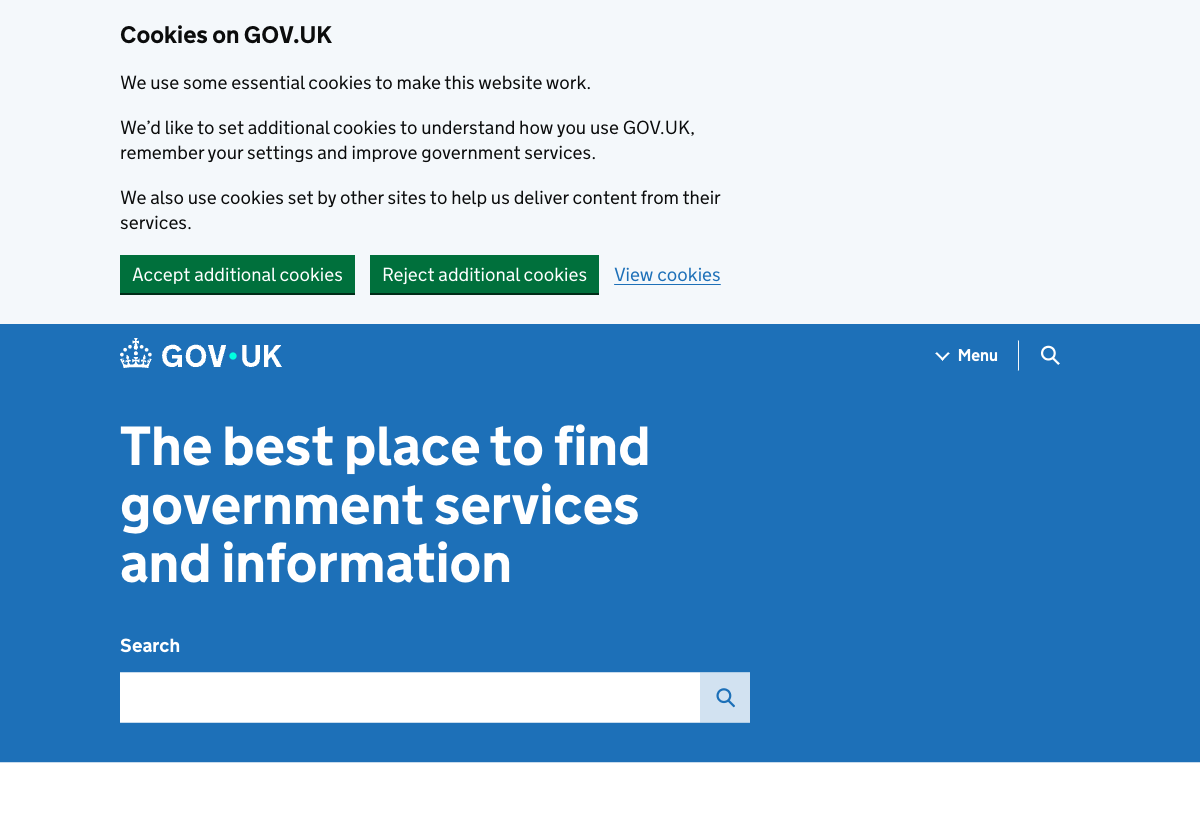Click the Search label above the search box
Screen dimensions: 1200x813
pos(149,645)
